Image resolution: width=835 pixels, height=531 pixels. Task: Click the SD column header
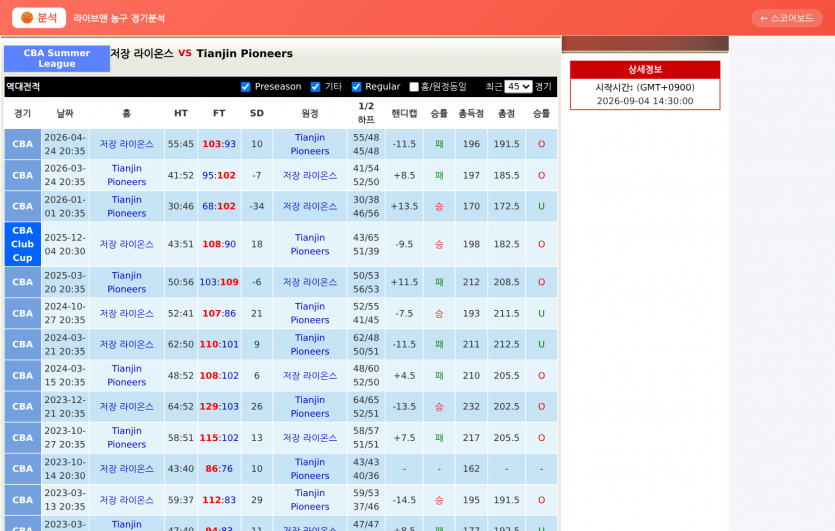(257, 113)
